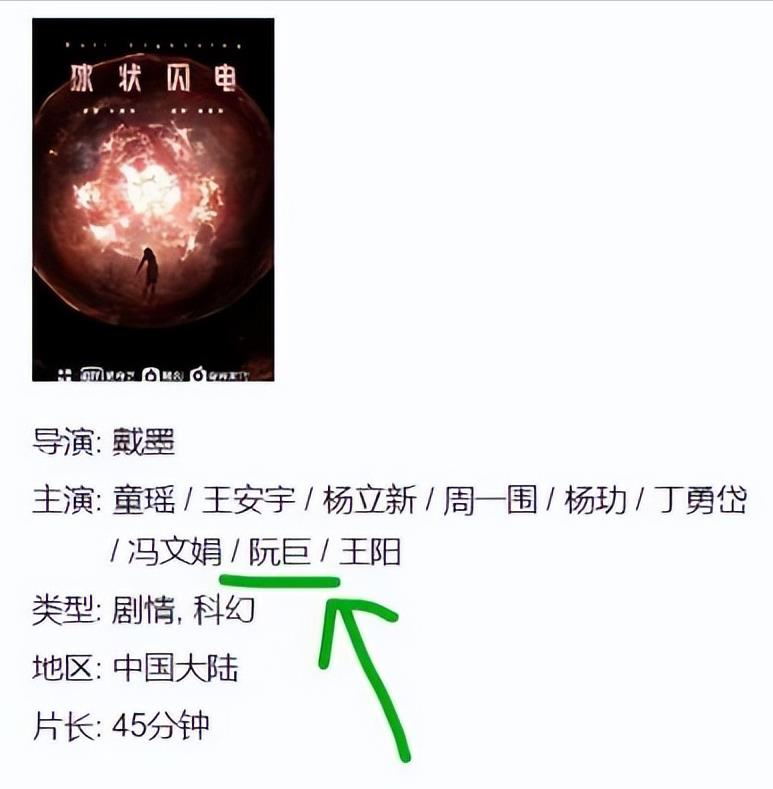The height and width of the screenshot is (789, 773).
Task: Click actor name 杨立新
Action: coord(369,500)
